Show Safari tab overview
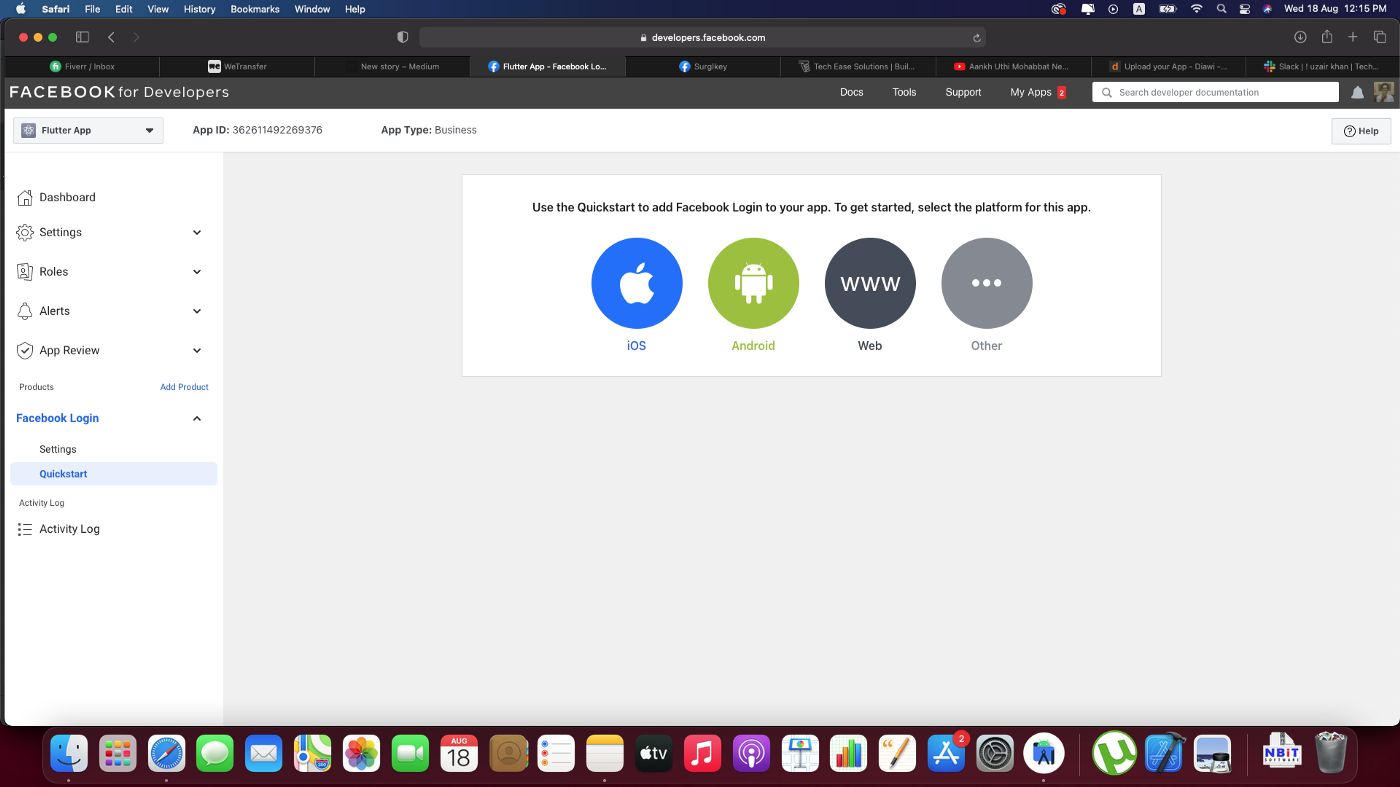 (1380, 37)
